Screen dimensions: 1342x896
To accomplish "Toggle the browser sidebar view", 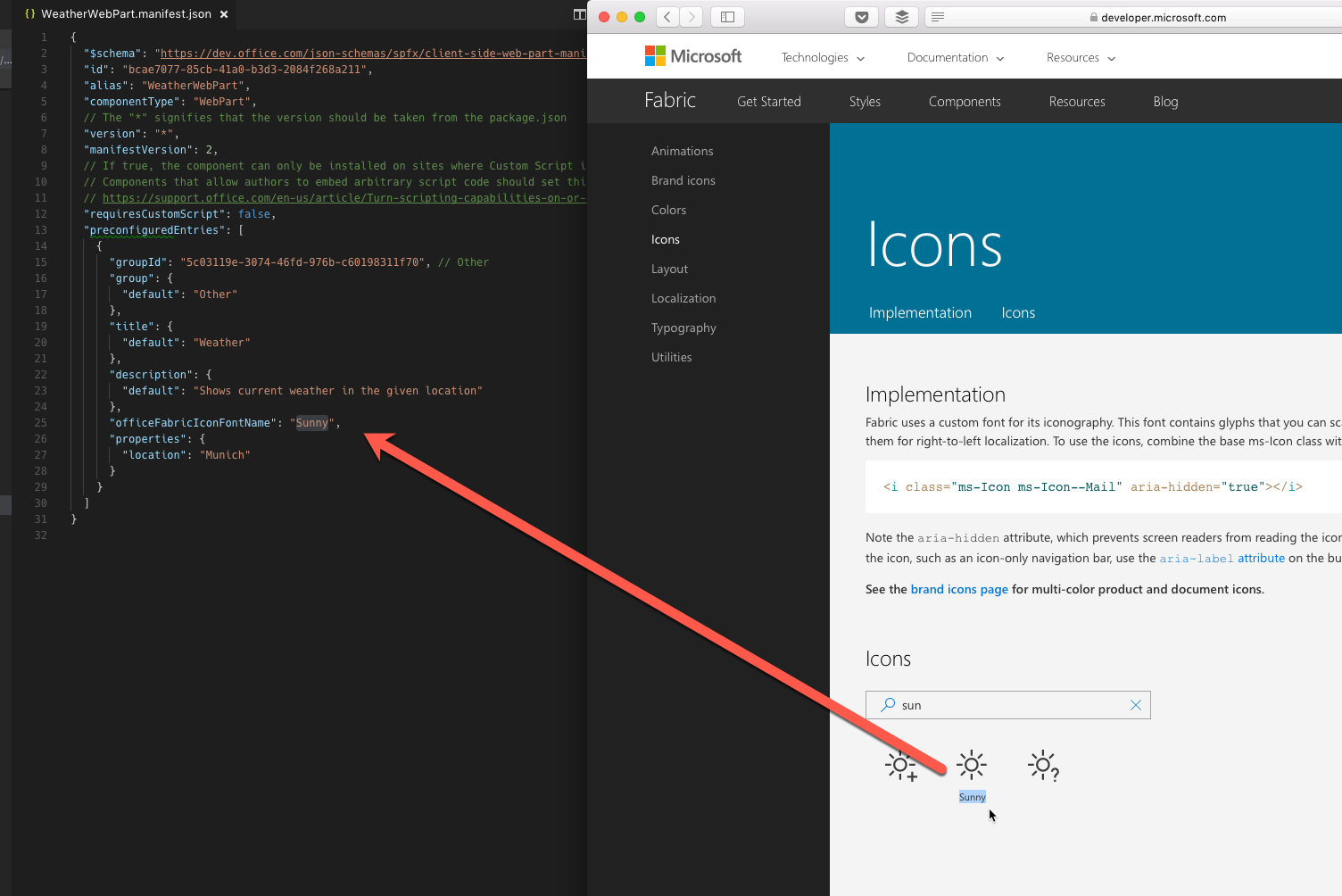I will [727, 16].
